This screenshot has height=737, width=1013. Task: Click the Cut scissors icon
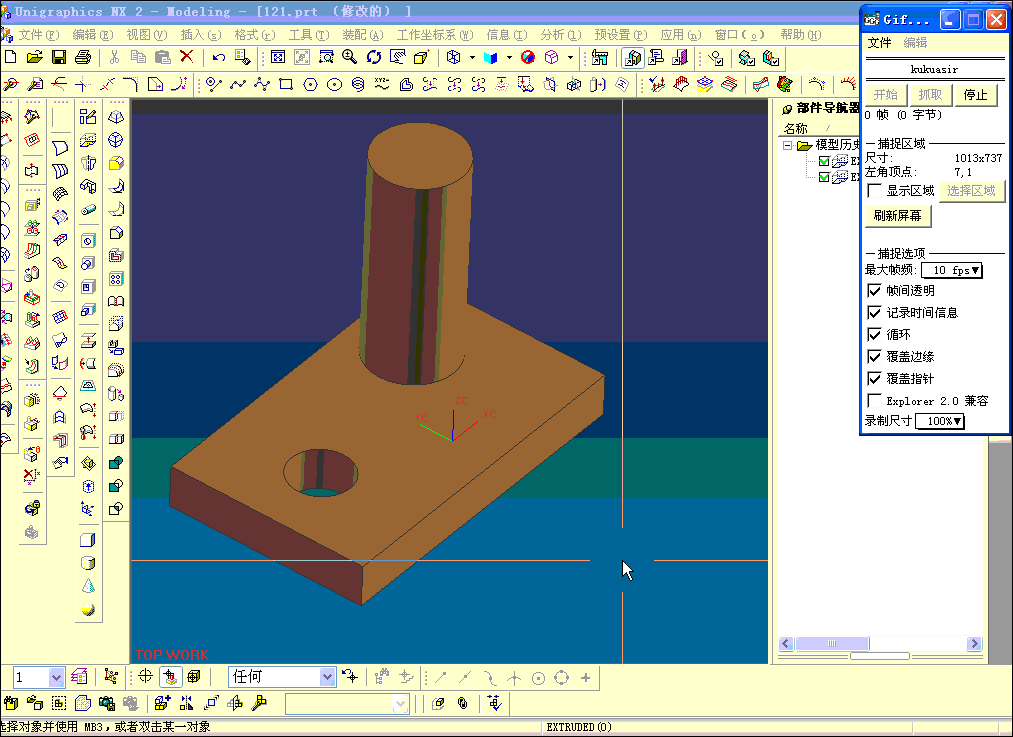pyautogui.click(x=114, y=57)
